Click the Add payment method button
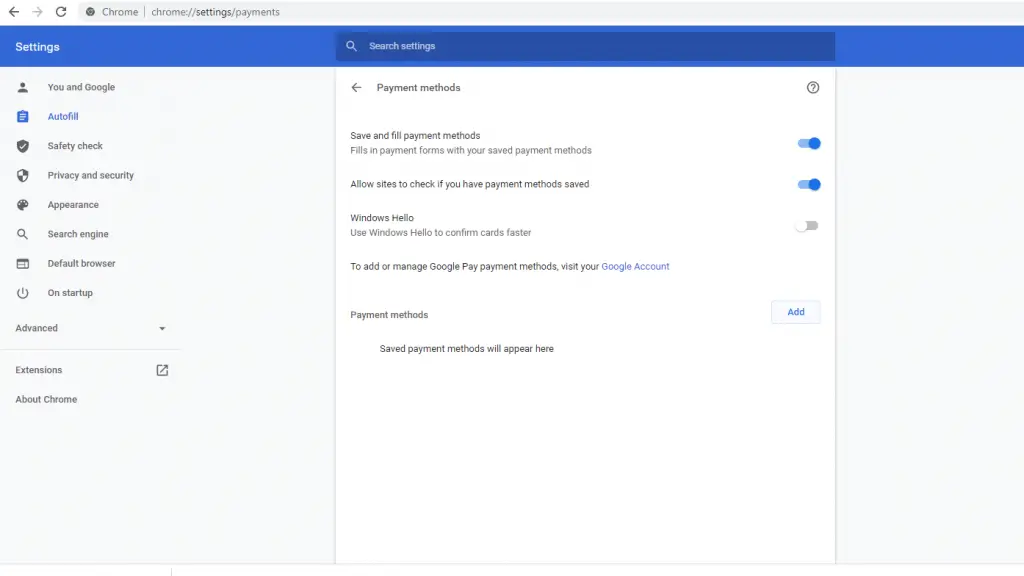The image size is (1024, 576). pyautogui.click(x=795, y=312)
